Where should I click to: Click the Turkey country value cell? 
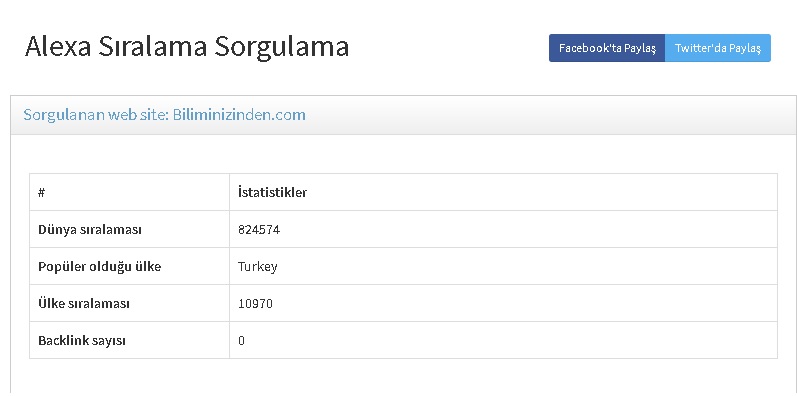(x=503, y=266)
